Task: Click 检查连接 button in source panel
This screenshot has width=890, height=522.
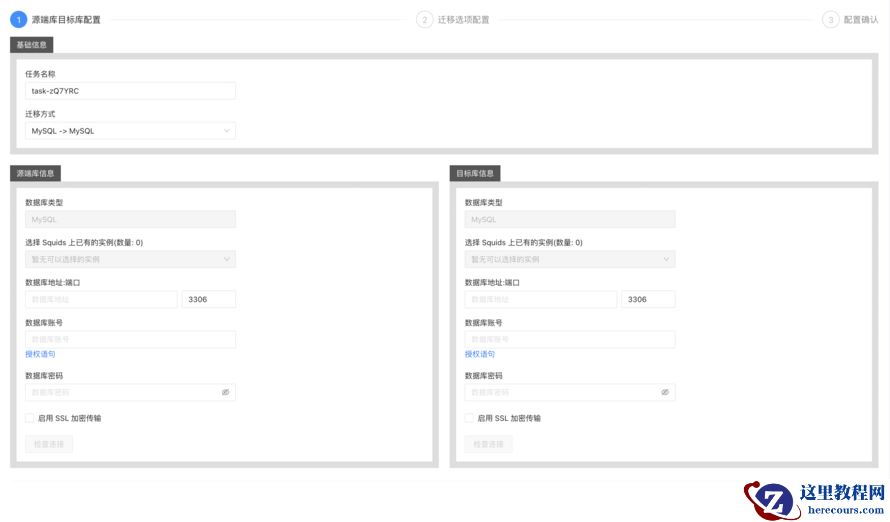Action: point(49,444)
